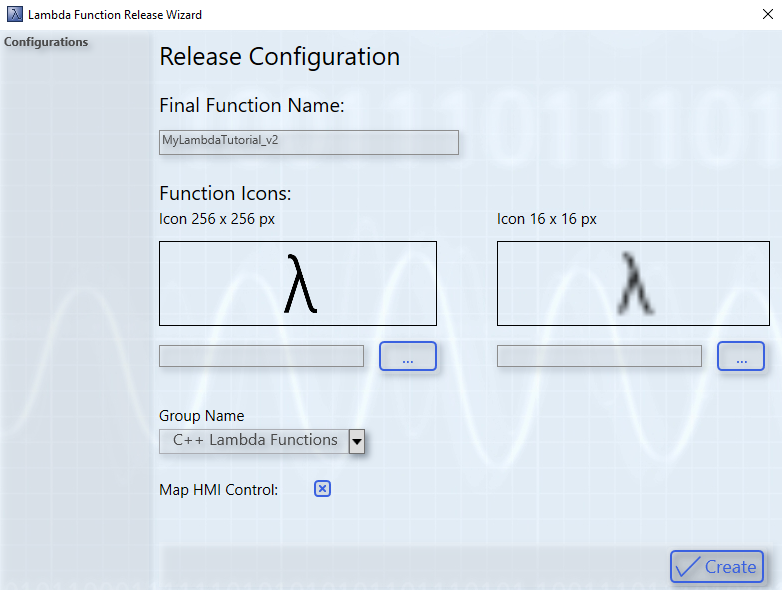
Task: Browse for the 16 x 16 icon file
Action: pyautogui.click(x=740, y=356)
